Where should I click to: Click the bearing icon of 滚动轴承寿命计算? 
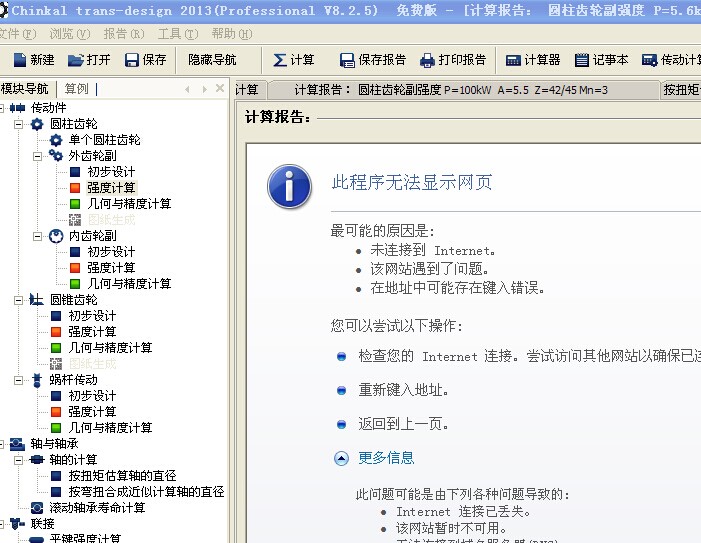(37, 508)
